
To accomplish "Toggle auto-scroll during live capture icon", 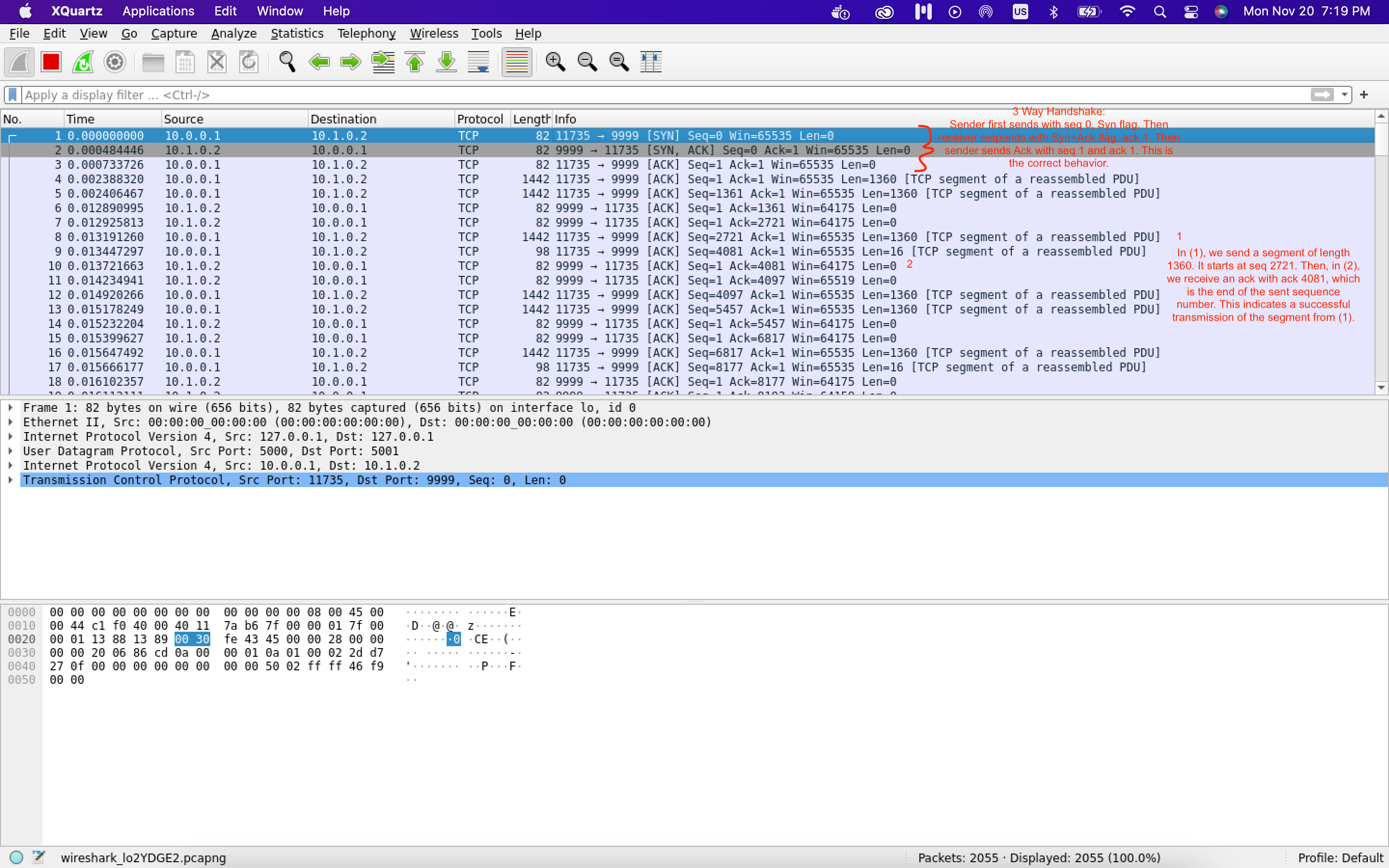I will (x=478, y=62).
